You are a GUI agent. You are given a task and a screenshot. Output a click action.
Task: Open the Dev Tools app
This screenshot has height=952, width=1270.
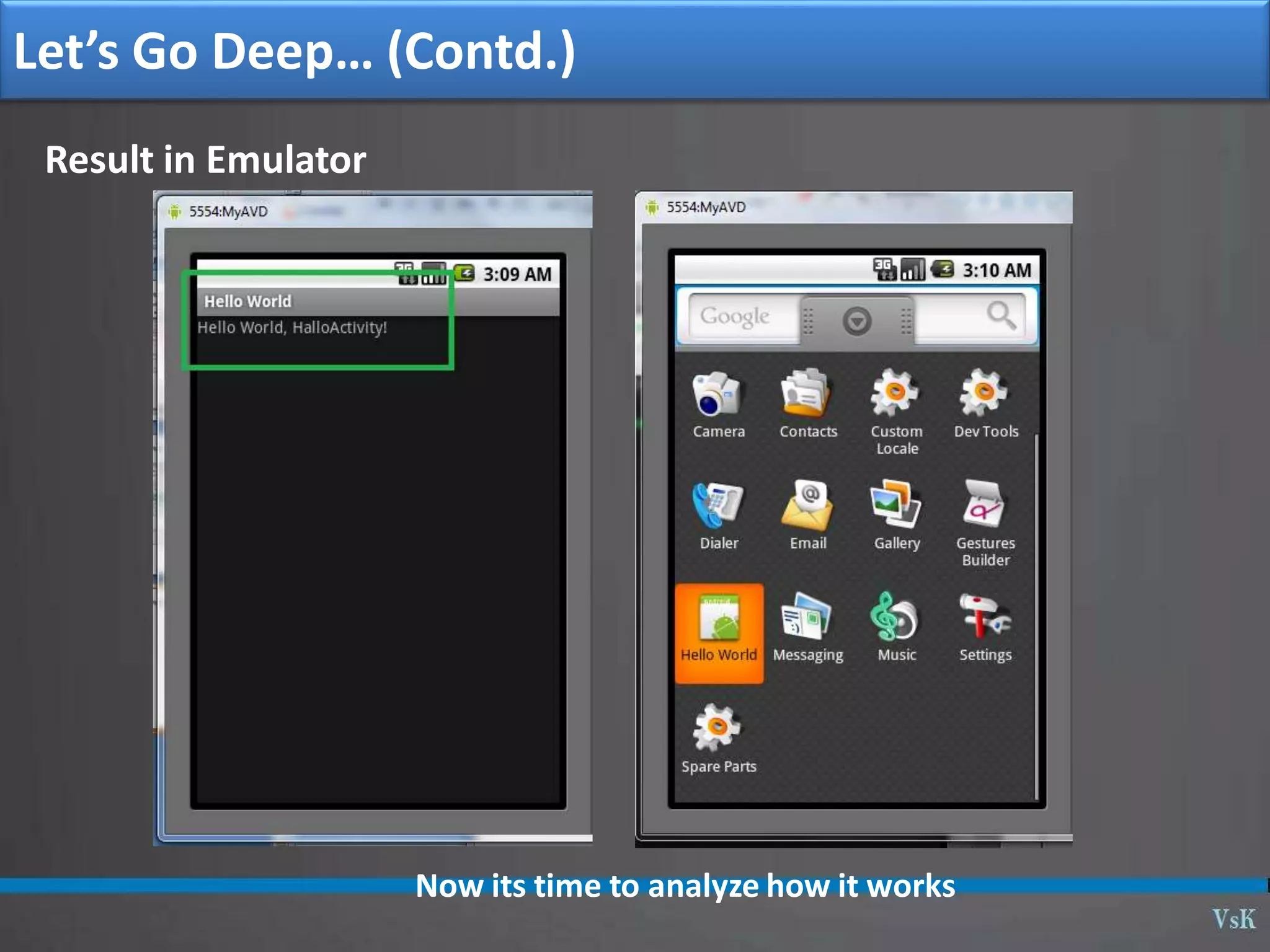coord(985,404)
